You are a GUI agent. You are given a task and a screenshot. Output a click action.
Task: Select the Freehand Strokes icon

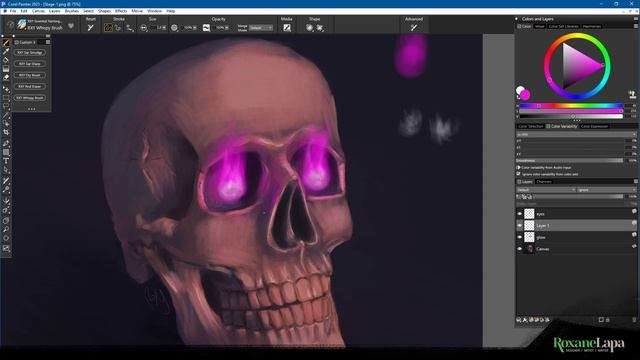pos(108,28)
